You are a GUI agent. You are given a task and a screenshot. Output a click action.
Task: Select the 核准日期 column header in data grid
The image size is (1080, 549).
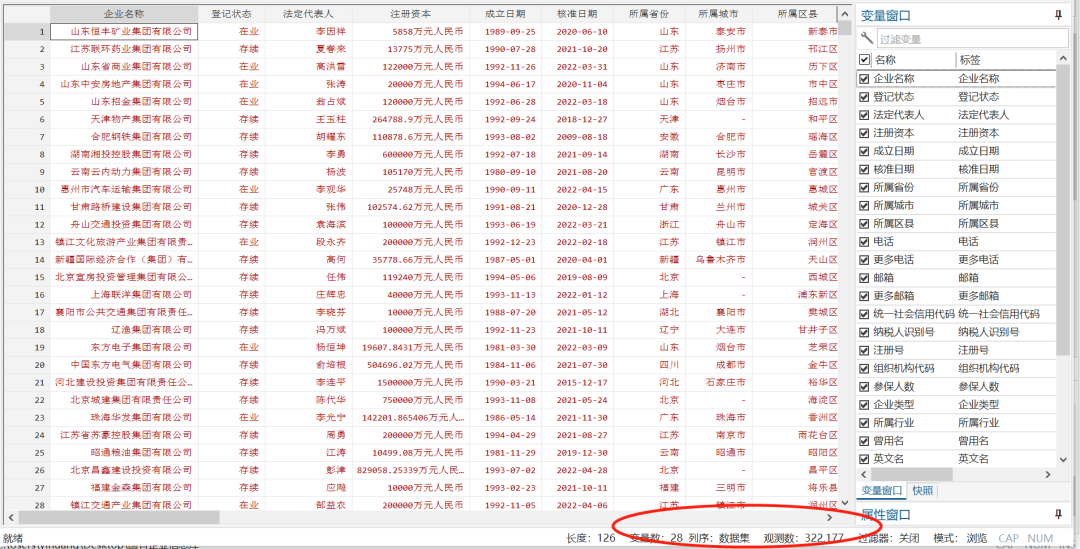point(577,14)
